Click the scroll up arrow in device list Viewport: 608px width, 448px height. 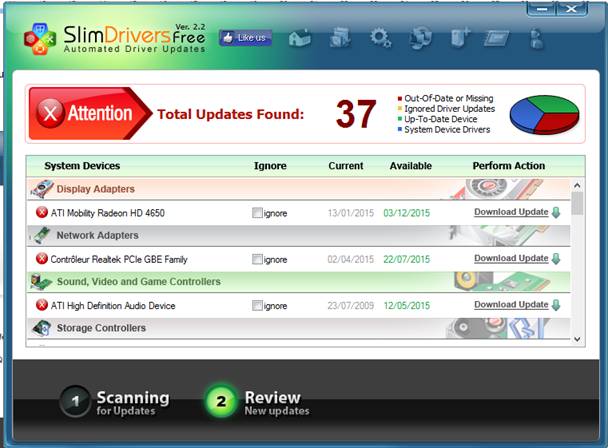click(577, 185)
